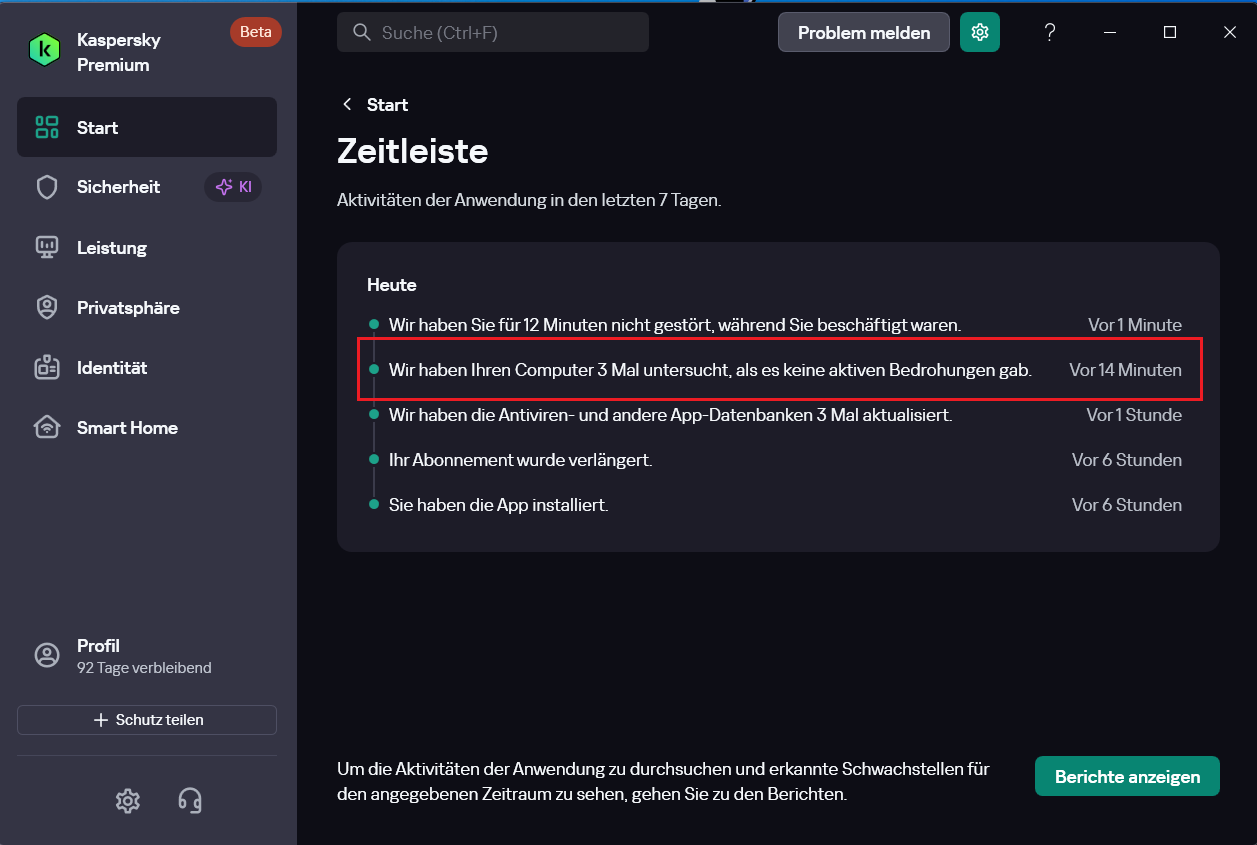Image resolution: width=1257 pixels, height=845 pixels.
Task: Click the 'Vor 14 Minuten' timestamp
Action: 1125,370
